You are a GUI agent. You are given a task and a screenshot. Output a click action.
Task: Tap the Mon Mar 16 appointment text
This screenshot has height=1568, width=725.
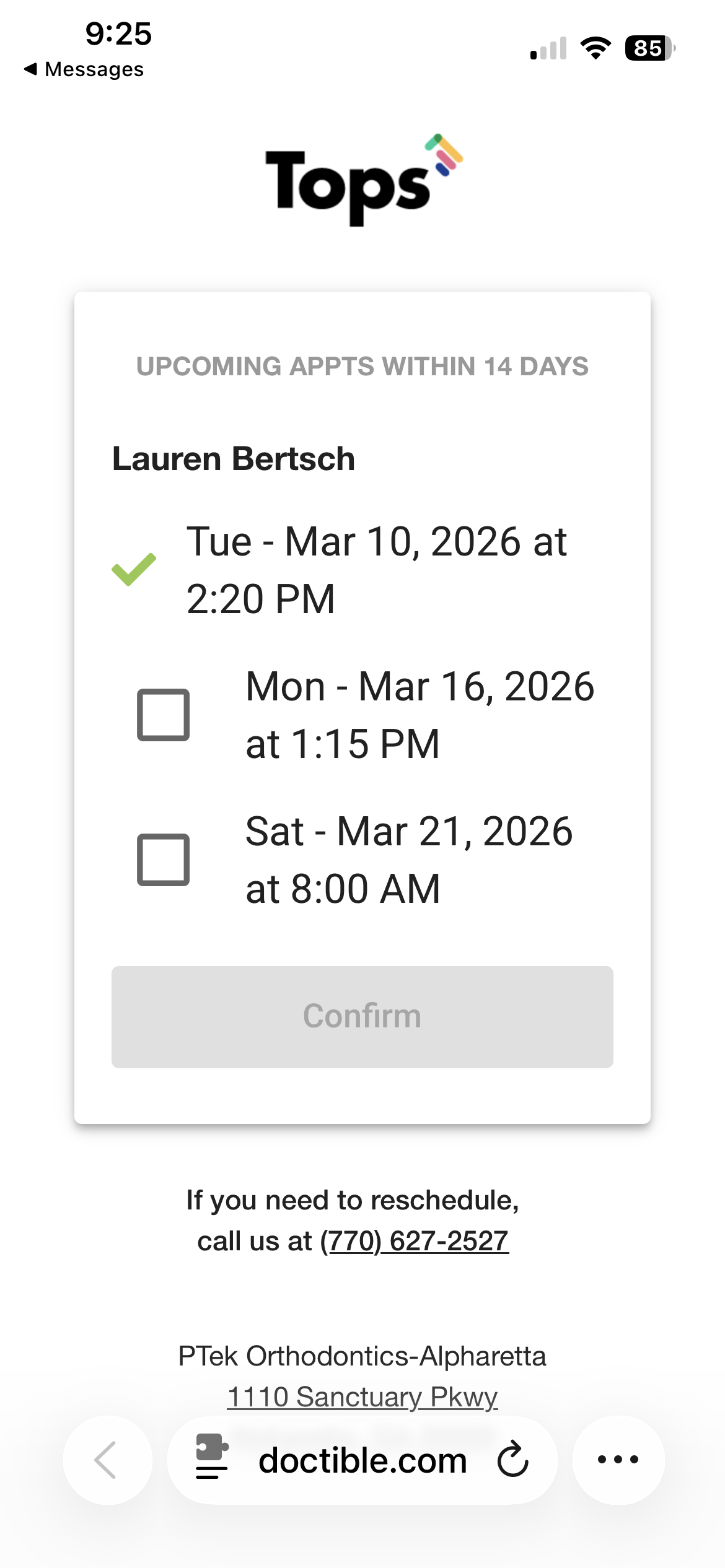(420, 715)
